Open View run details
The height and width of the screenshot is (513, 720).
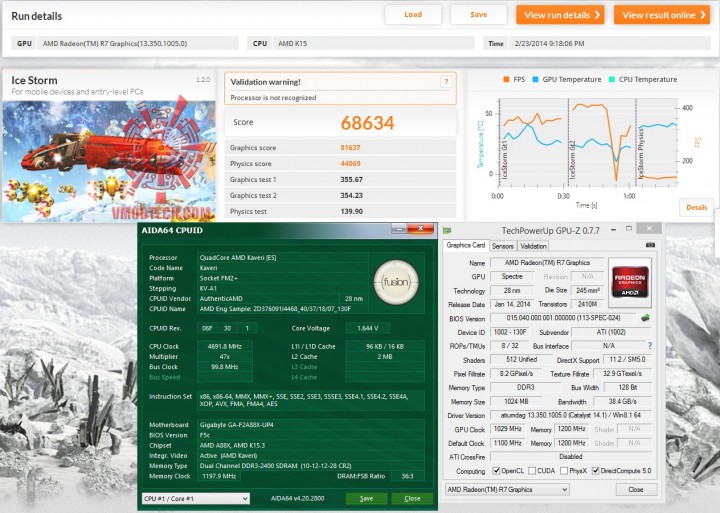click(560, 15)
